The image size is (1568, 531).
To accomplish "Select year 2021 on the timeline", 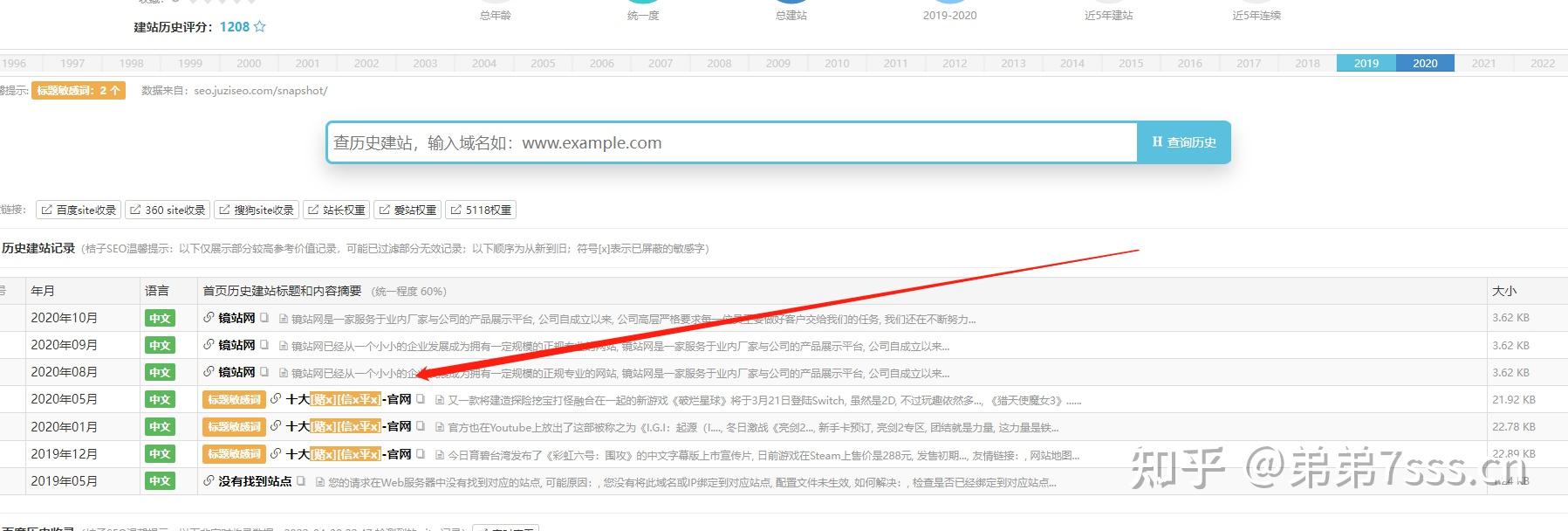I will (1483, 63).
